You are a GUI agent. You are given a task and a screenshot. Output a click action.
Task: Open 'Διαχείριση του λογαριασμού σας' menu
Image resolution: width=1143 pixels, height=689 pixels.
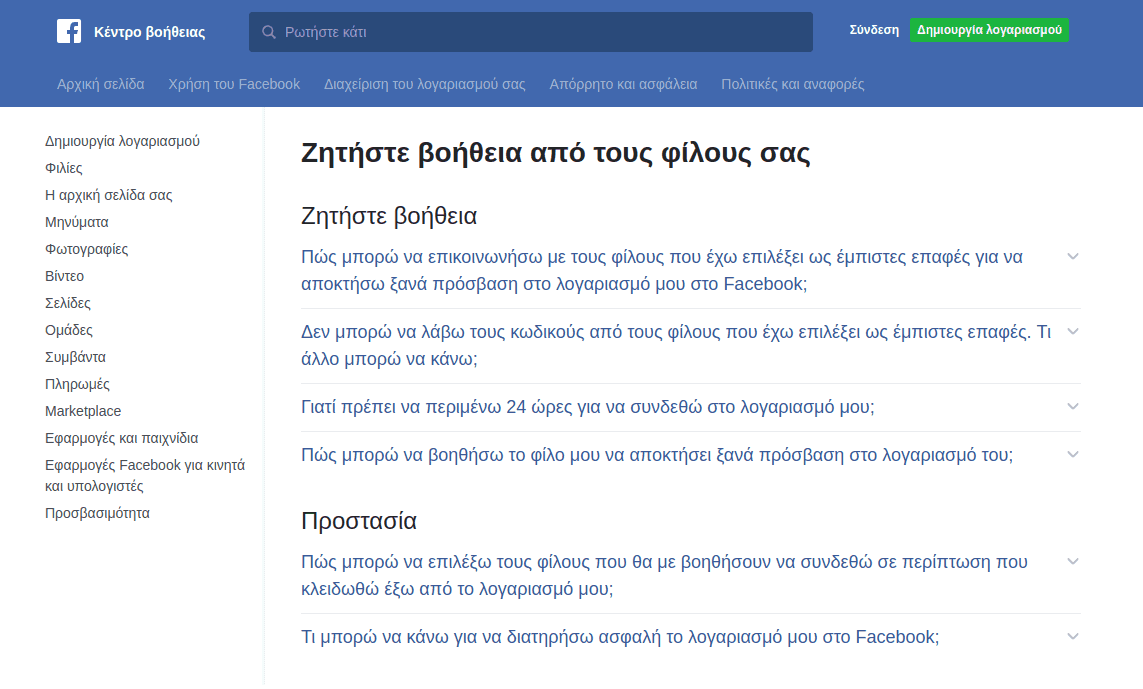[x=424, y=84]
